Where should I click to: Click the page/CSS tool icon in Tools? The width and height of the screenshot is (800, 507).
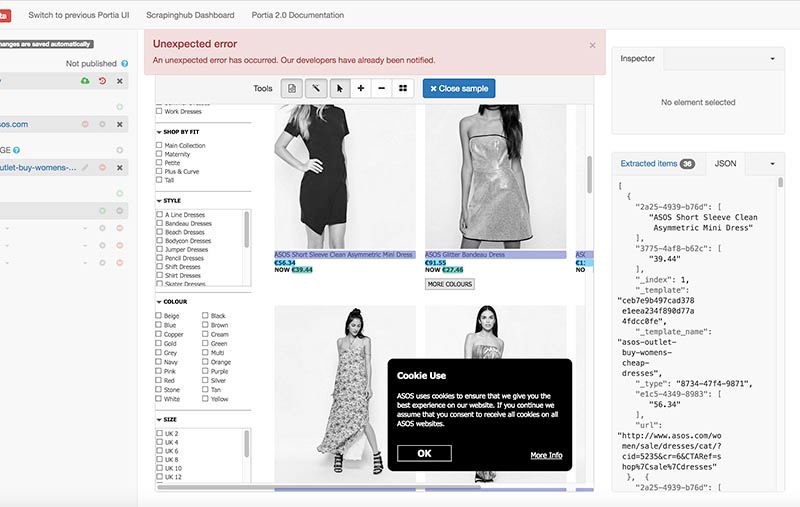[291, 88]
